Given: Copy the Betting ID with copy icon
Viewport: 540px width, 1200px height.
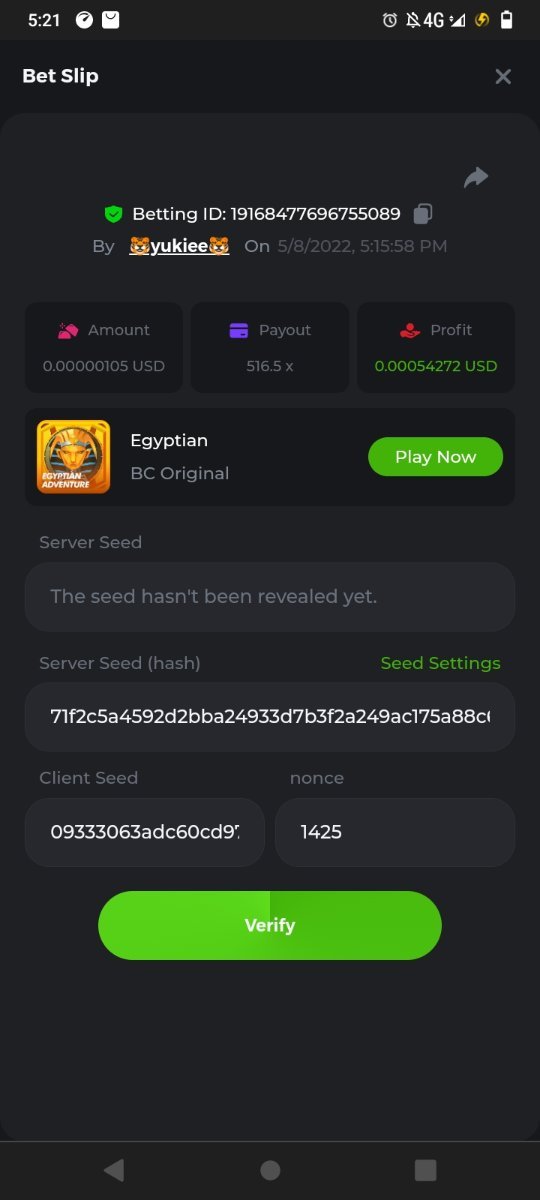Looking at the screenshot, I should 423,214.
